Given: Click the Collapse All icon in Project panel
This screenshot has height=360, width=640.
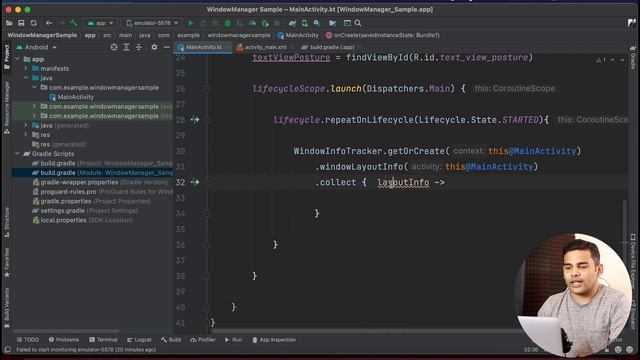Looking at the screenshot, I should pyautogui.click(x=139, y=47).
